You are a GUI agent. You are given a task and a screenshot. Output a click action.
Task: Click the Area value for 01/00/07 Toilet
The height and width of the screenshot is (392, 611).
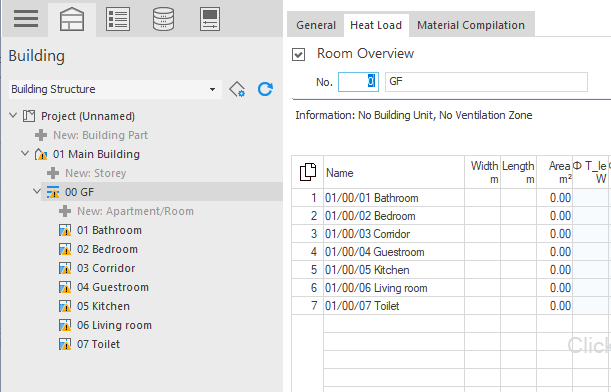pos(554,305)
